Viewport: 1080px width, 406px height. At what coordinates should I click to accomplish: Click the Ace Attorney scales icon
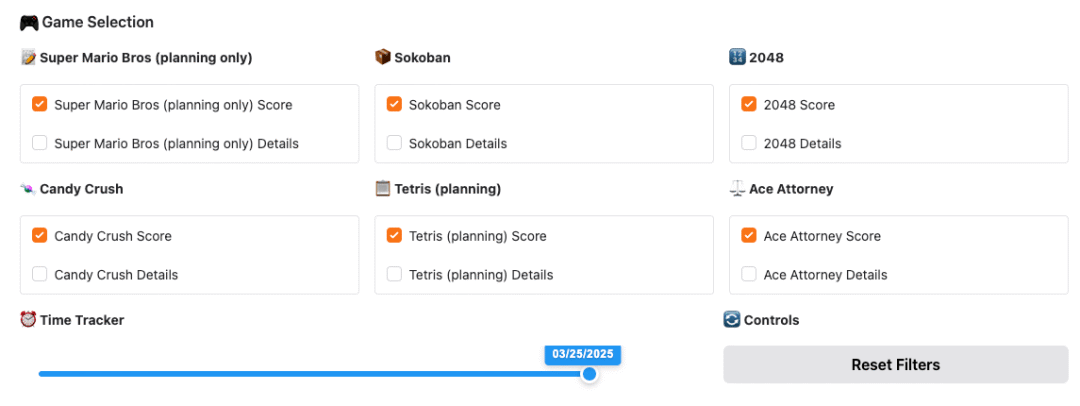tap(737, 189)
